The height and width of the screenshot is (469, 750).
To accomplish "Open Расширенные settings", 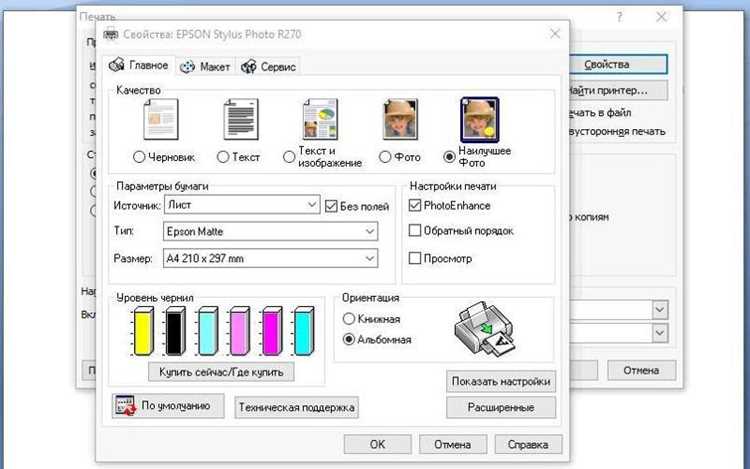I will click(501, 407).
